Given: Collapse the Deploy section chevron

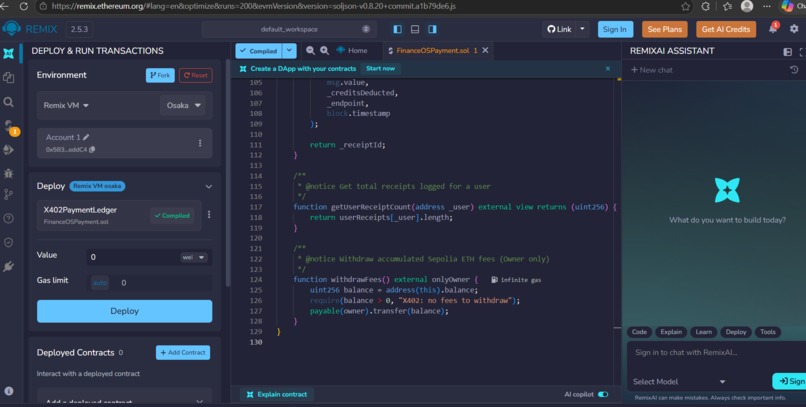Looking at the screenshot, I should coord(208,187).
